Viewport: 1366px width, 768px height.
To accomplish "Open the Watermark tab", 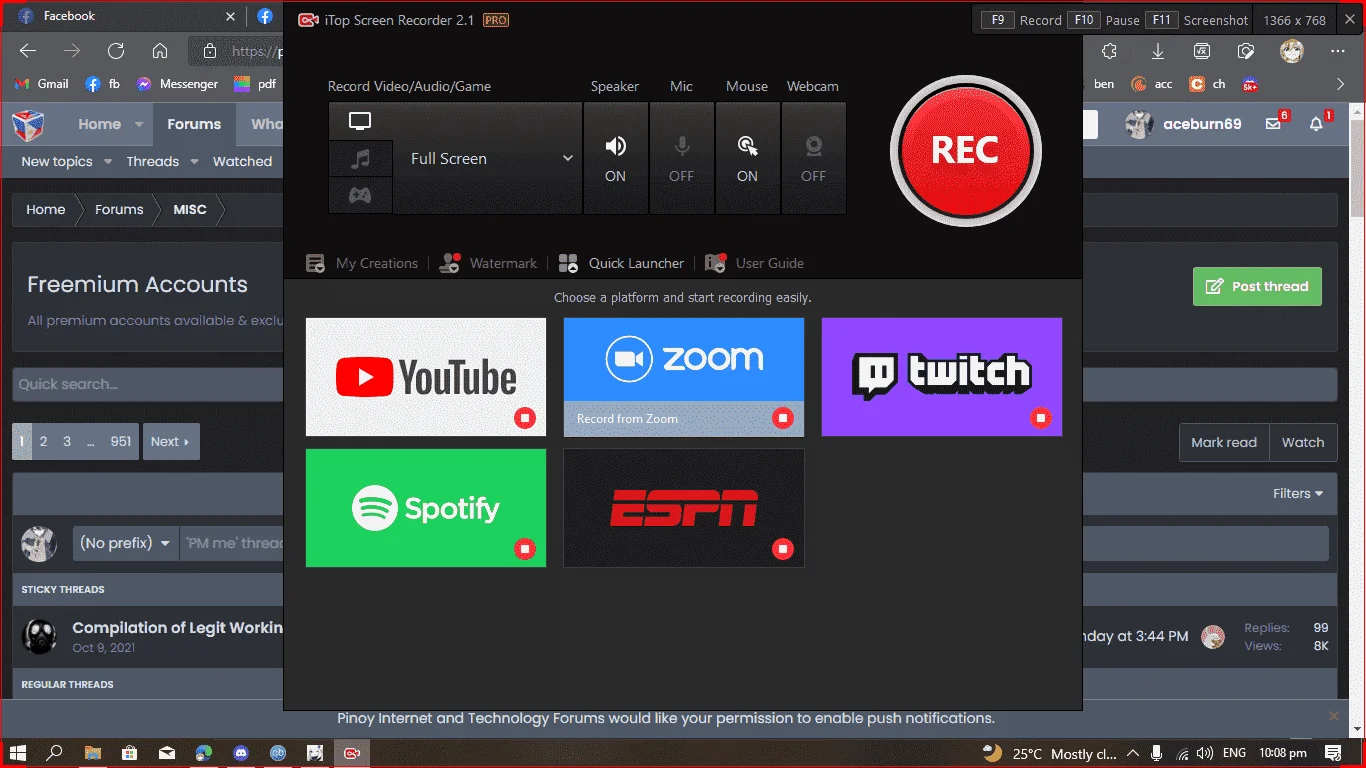I will tap(490, 263).
